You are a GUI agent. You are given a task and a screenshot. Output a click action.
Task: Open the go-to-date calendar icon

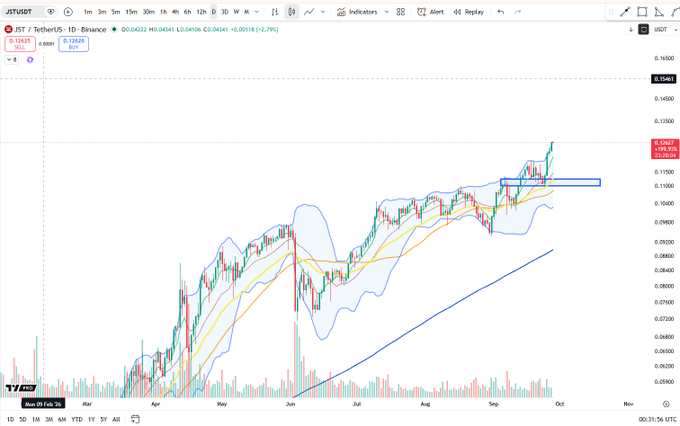(135, 419)
